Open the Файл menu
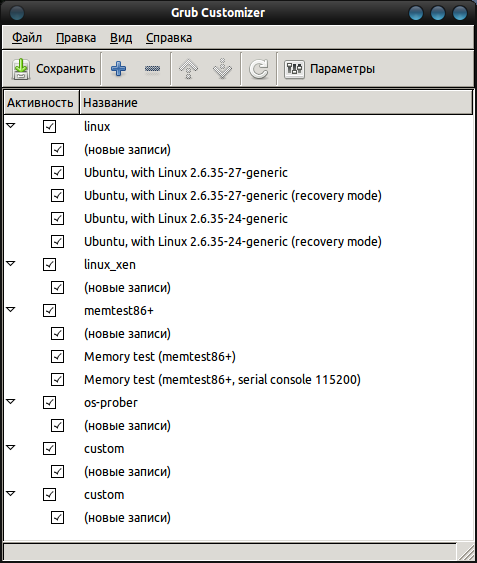Screen dimensions: 477x563 pos(27,38)
